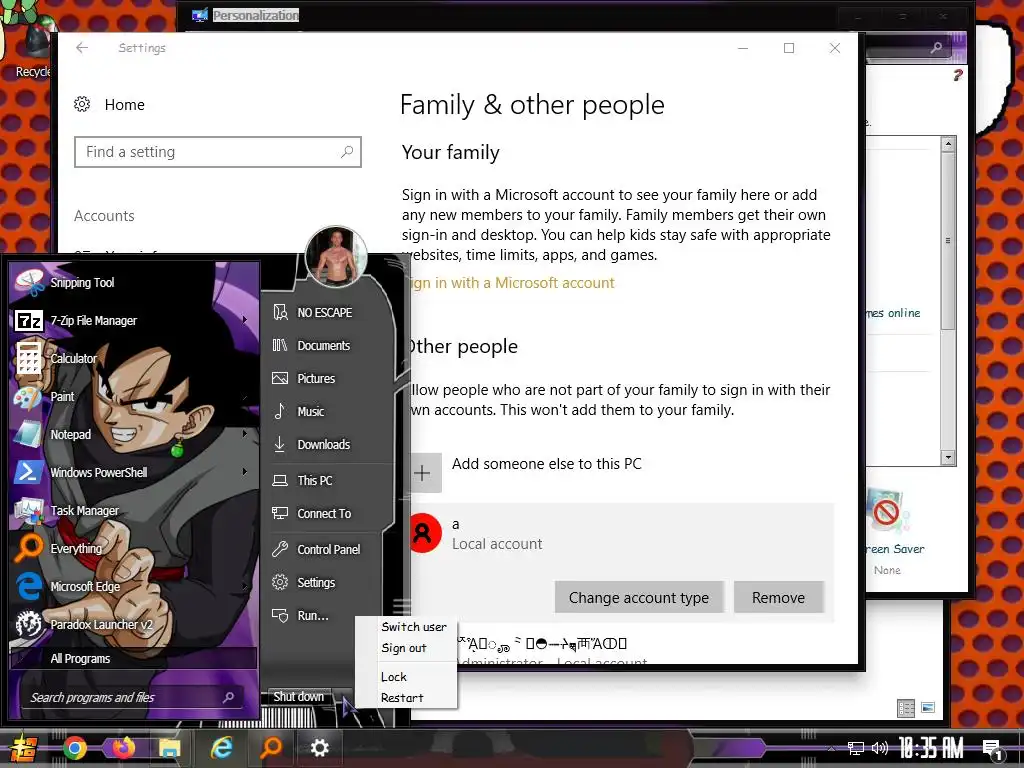Choose Sign out in power menu

(x=404, y=648)
